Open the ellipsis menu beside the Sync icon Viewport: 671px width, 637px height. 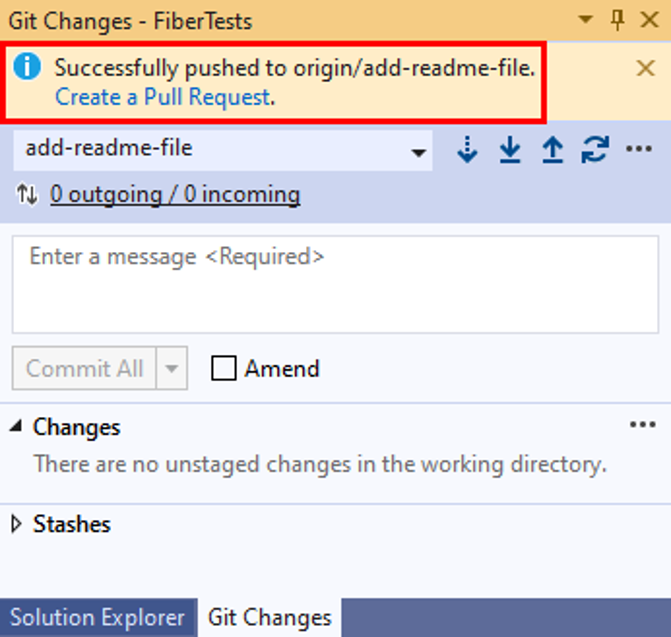pos(639,149)
